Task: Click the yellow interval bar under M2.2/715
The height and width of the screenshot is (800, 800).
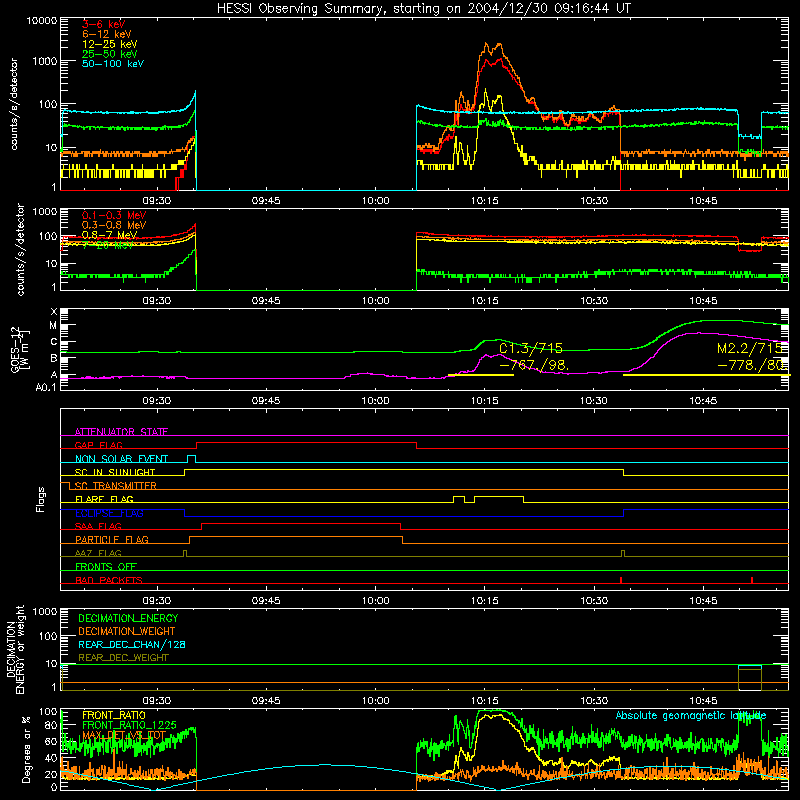Action: click(x=707, y=375)
